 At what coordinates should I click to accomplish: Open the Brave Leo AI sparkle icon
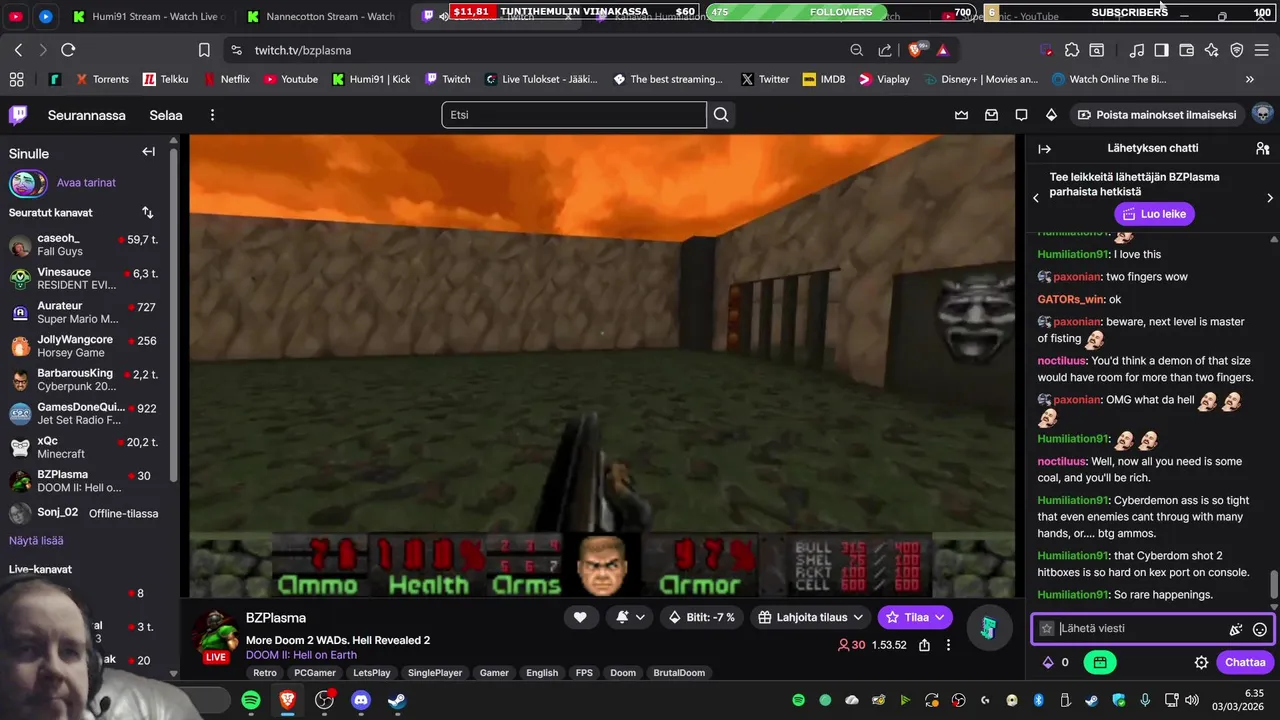pyautogui.click(x=1211, y=50)
